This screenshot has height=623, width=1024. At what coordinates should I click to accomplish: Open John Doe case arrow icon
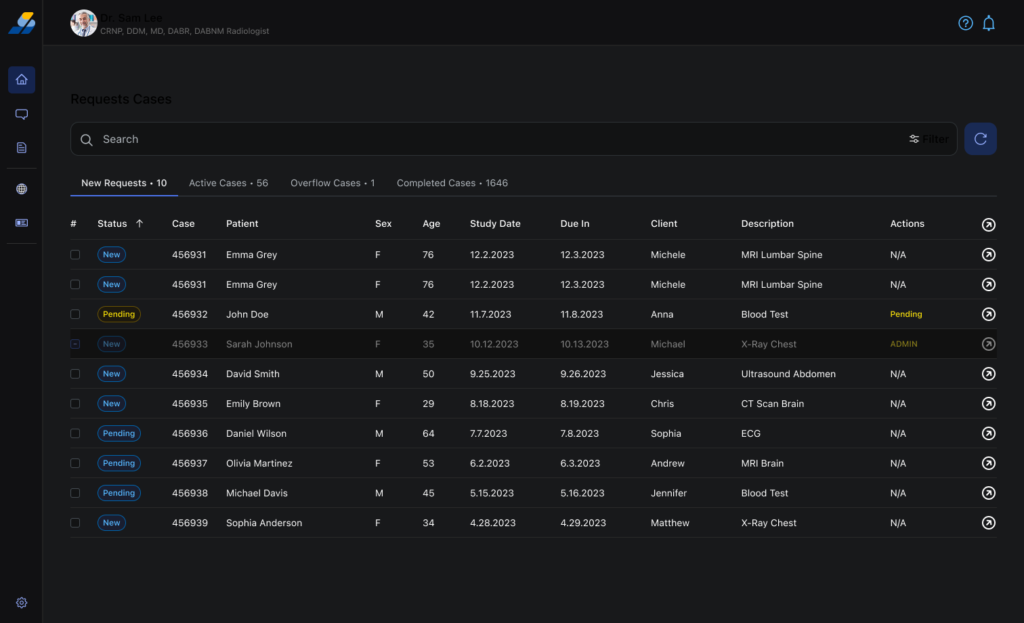point(988,314)
